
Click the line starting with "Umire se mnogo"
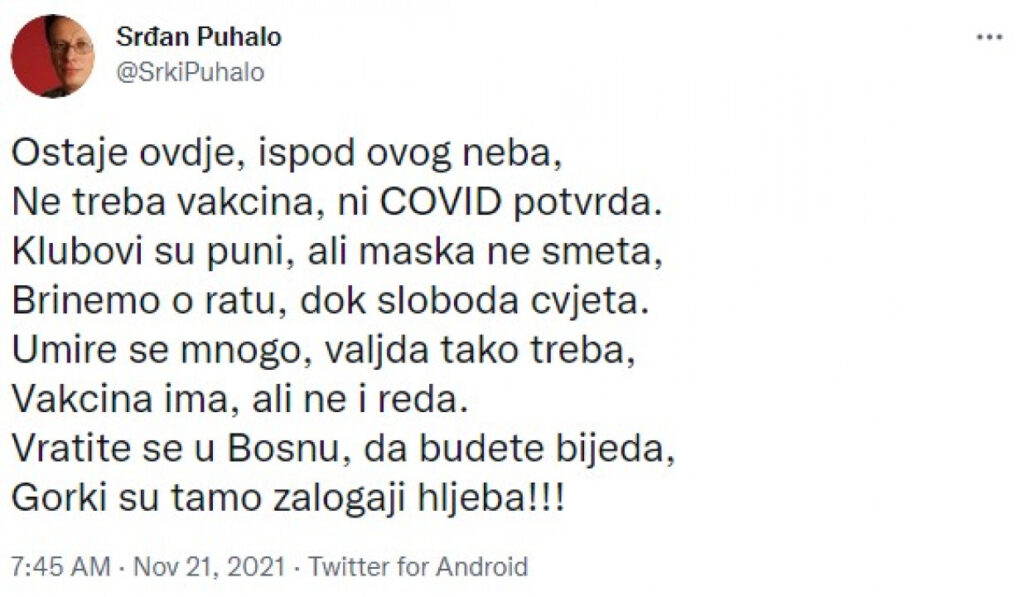(x=313, y=342)
